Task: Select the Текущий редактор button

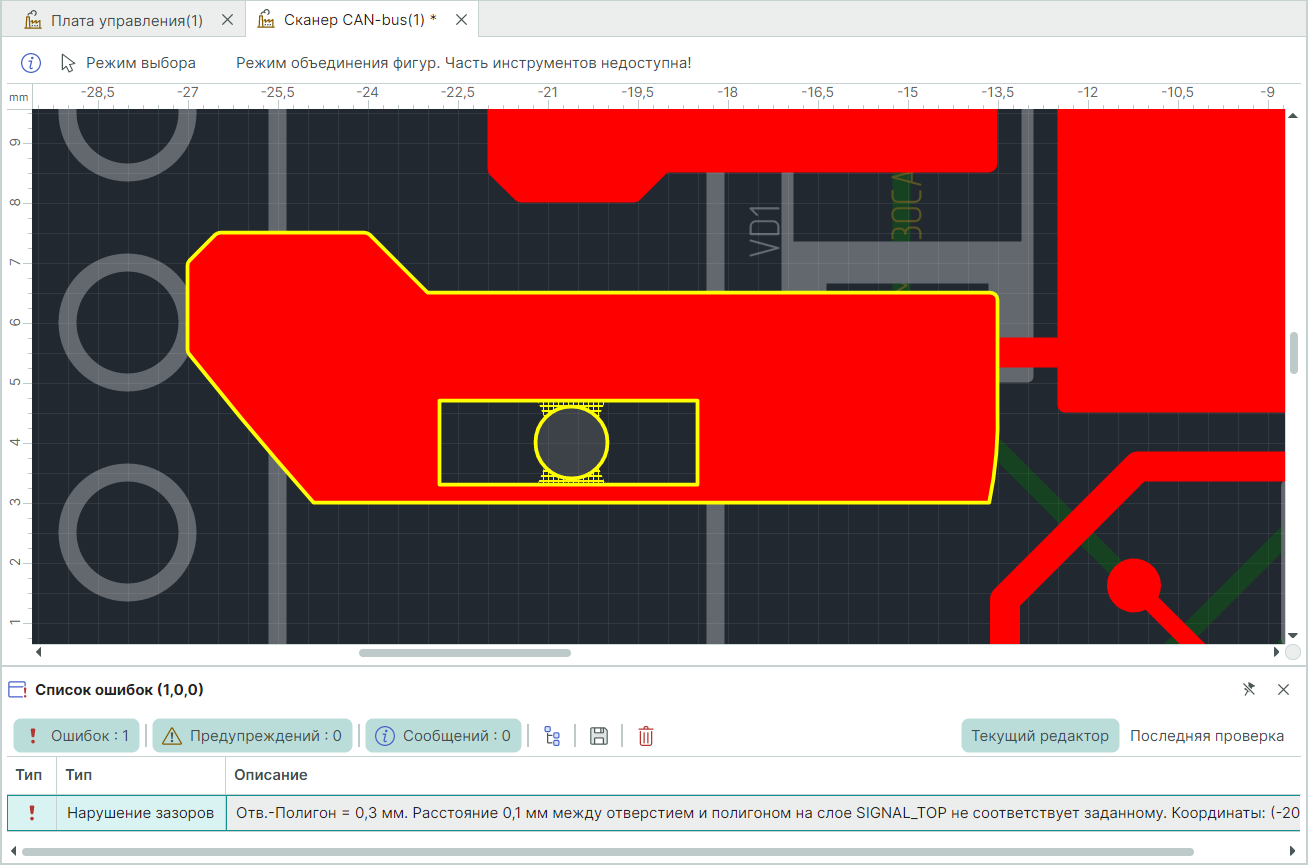Action: click(x=1040, y=736)
